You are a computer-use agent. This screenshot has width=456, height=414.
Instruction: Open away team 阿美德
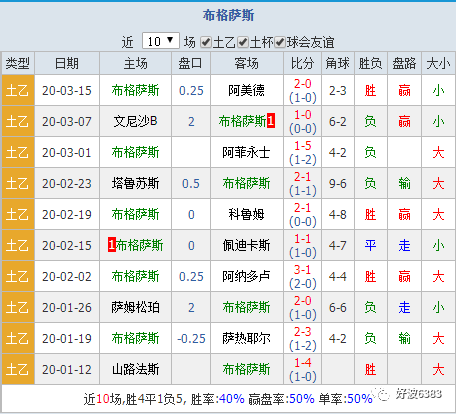click(246, 90)
